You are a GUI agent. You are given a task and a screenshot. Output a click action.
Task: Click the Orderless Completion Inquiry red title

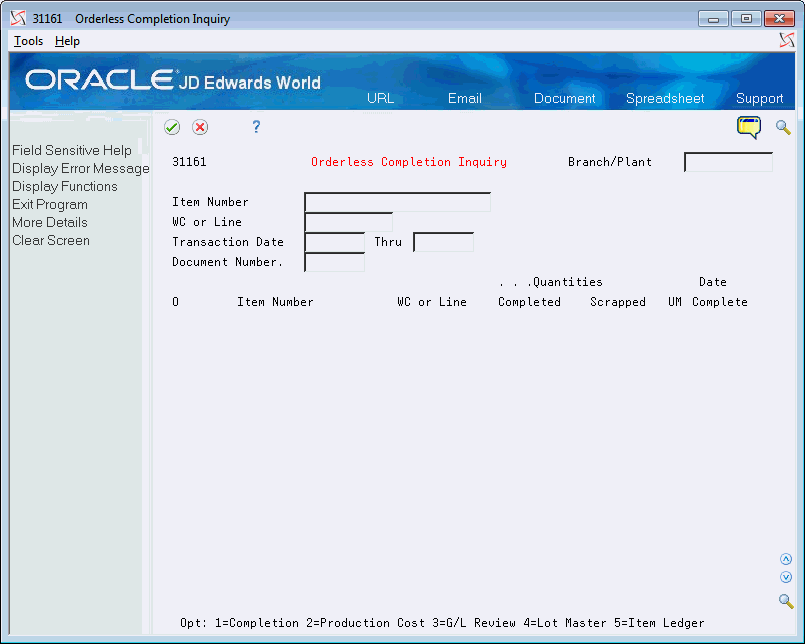(x=409, y=162)
